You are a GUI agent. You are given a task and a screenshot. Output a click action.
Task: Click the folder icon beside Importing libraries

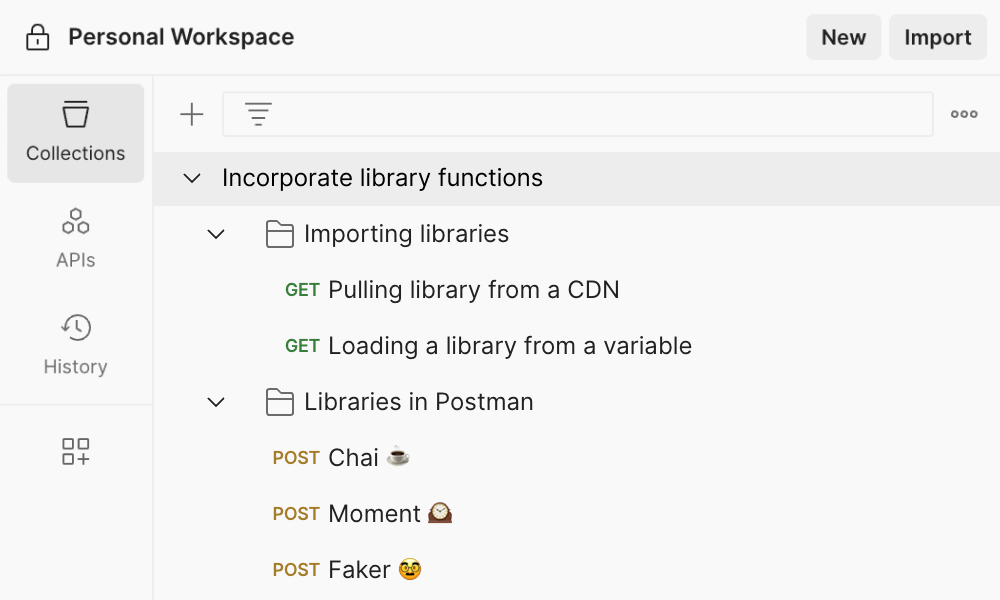tap(280, 233)
